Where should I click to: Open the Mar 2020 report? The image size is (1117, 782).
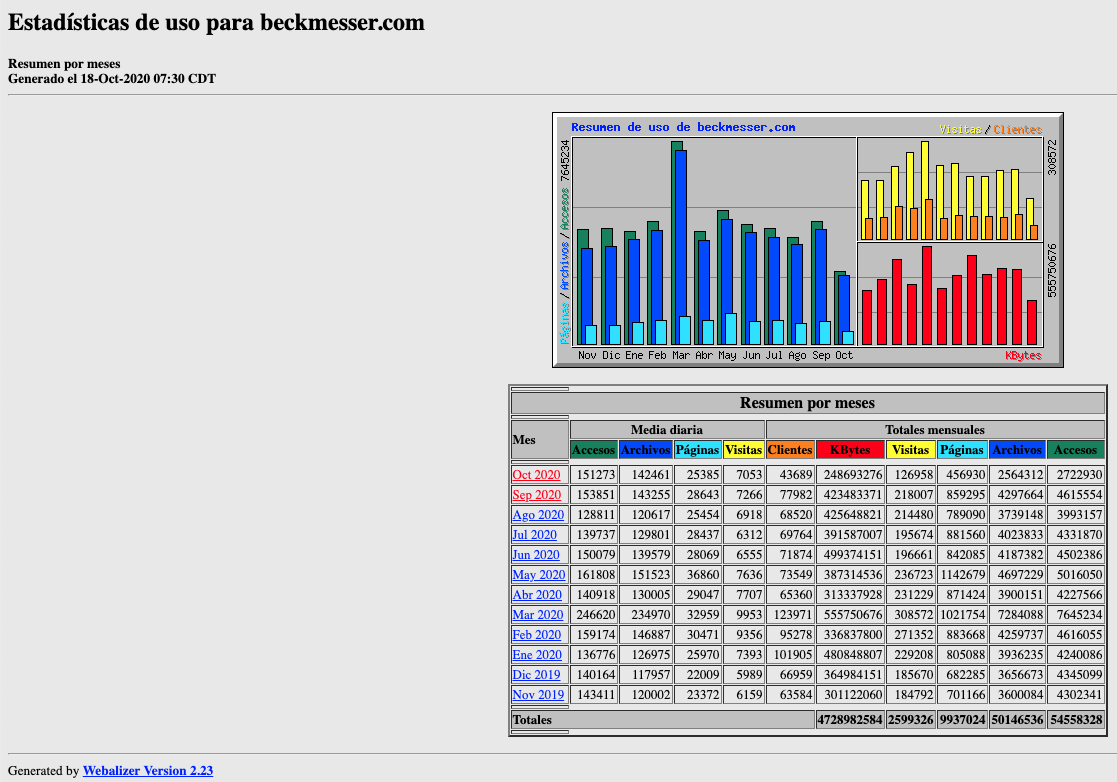pyautogui.click(x=535, y=614)
